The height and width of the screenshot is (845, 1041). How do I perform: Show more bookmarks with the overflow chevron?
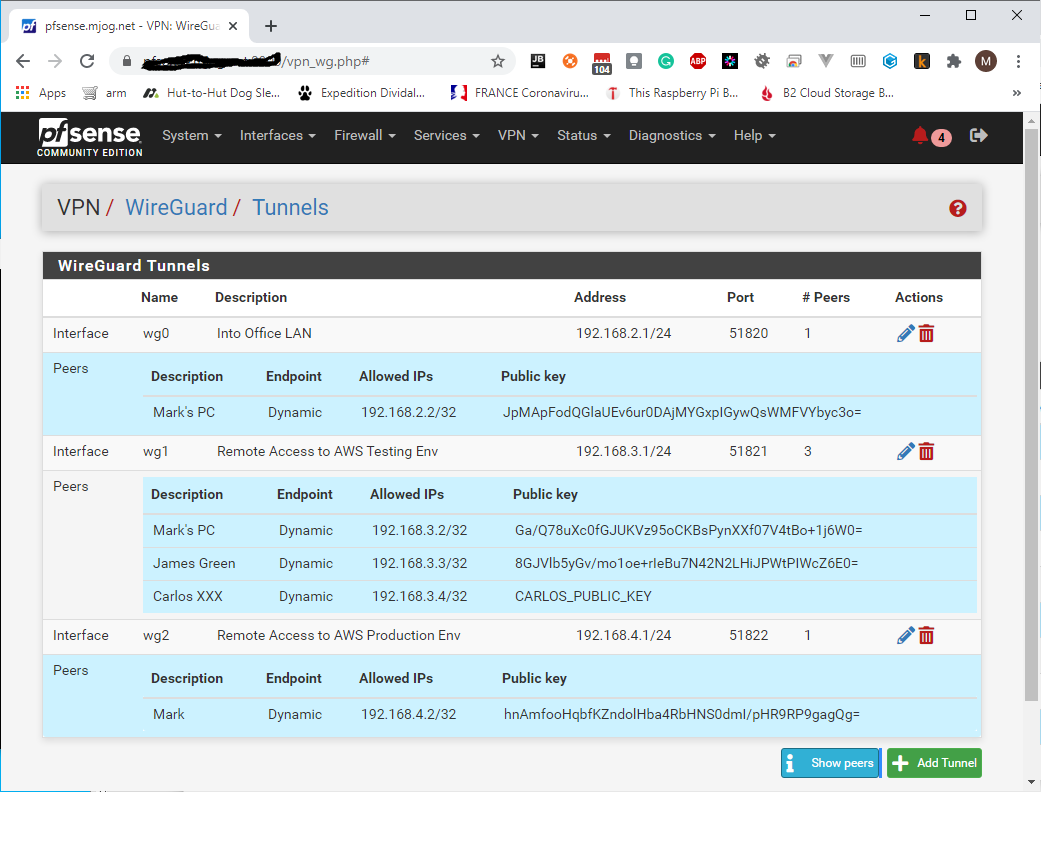click(x=1016, y=93)
